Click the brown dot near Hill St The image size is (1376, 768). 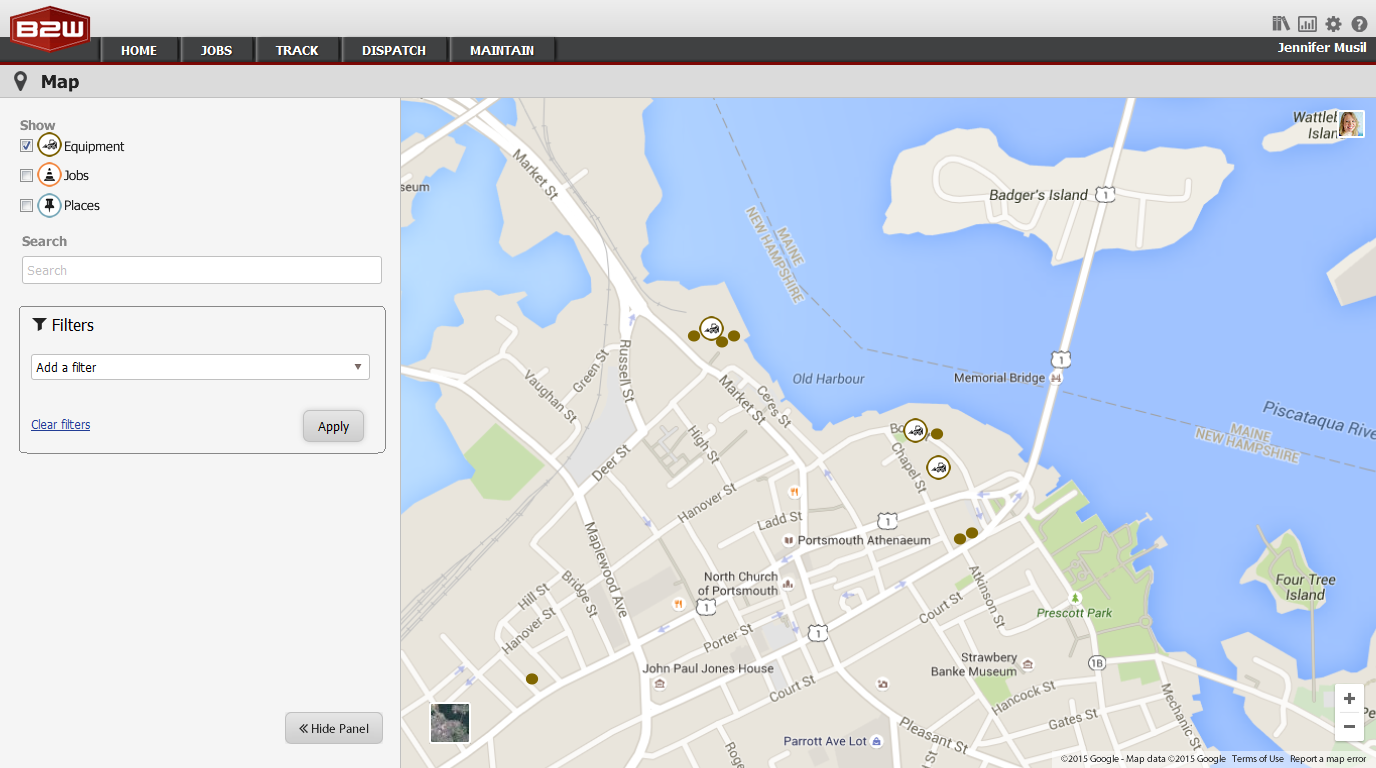(x=532, y=678)
